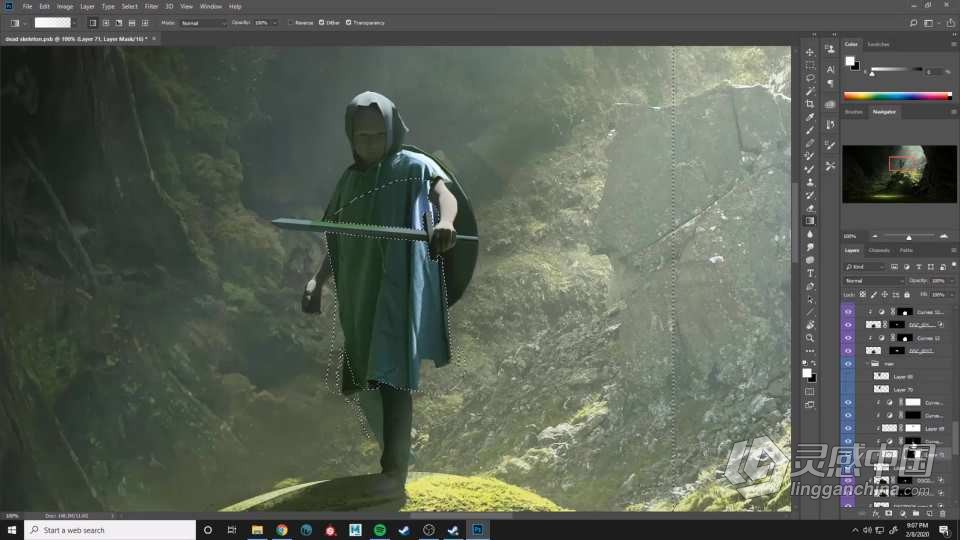Show the Layer 70 layer
Viewport: 960px width, 540px height.
pyautogui.click(x=848, y=389)
